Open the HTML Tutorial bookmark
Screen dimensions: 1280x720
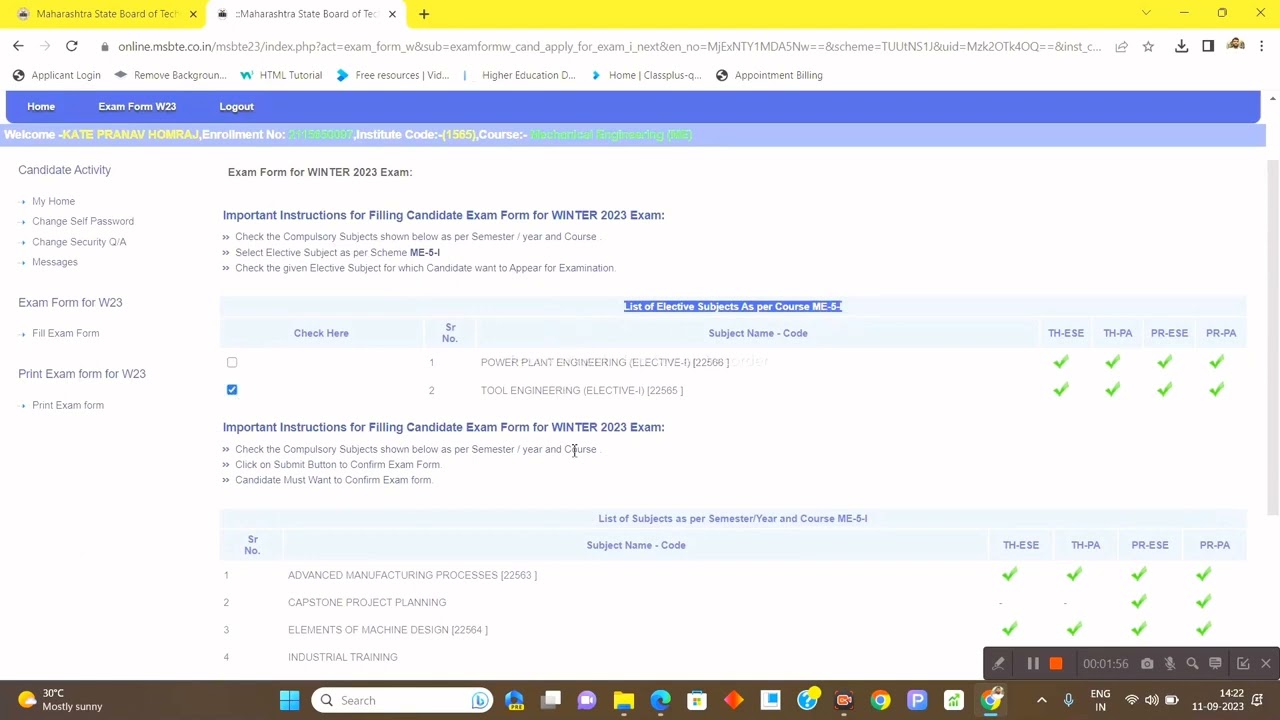pos(281,75)
